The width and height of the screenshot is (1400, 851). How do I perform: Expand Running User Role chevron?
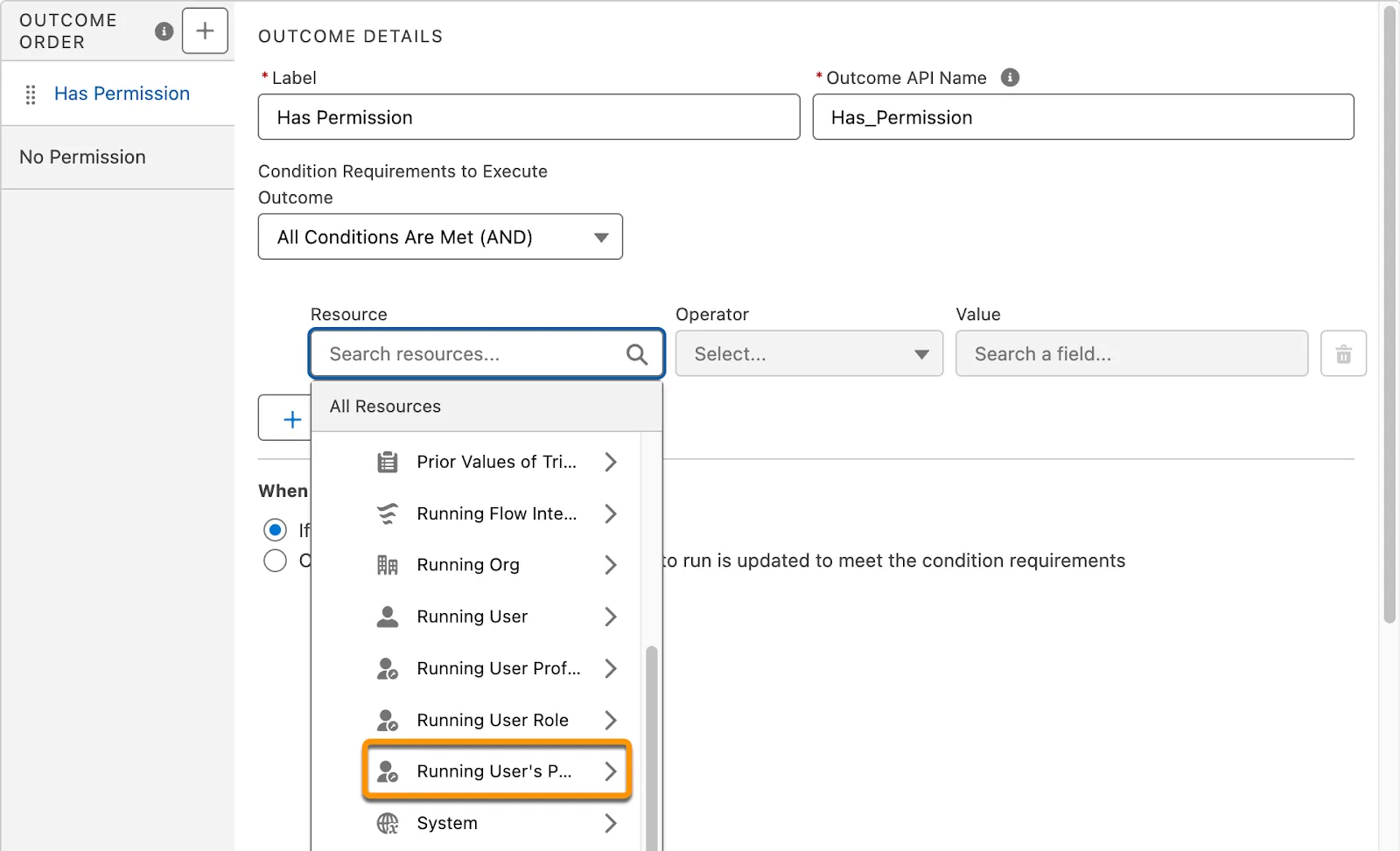pyautogui.click(x=611, y=720)
